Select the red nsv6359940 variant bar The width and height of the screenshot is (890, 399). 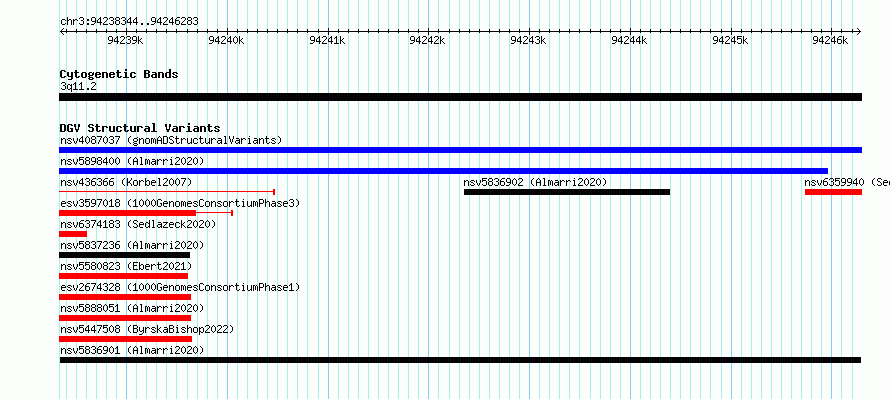(x=833, y=192)
